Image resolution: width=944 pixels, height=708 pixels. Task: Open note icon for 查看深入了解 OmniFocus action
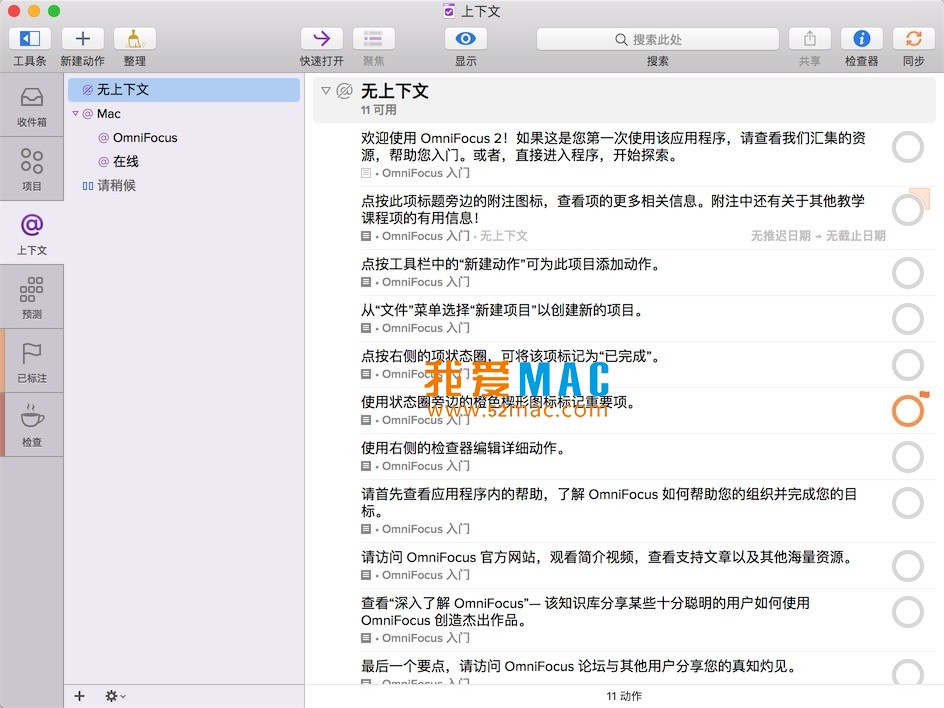365,638
